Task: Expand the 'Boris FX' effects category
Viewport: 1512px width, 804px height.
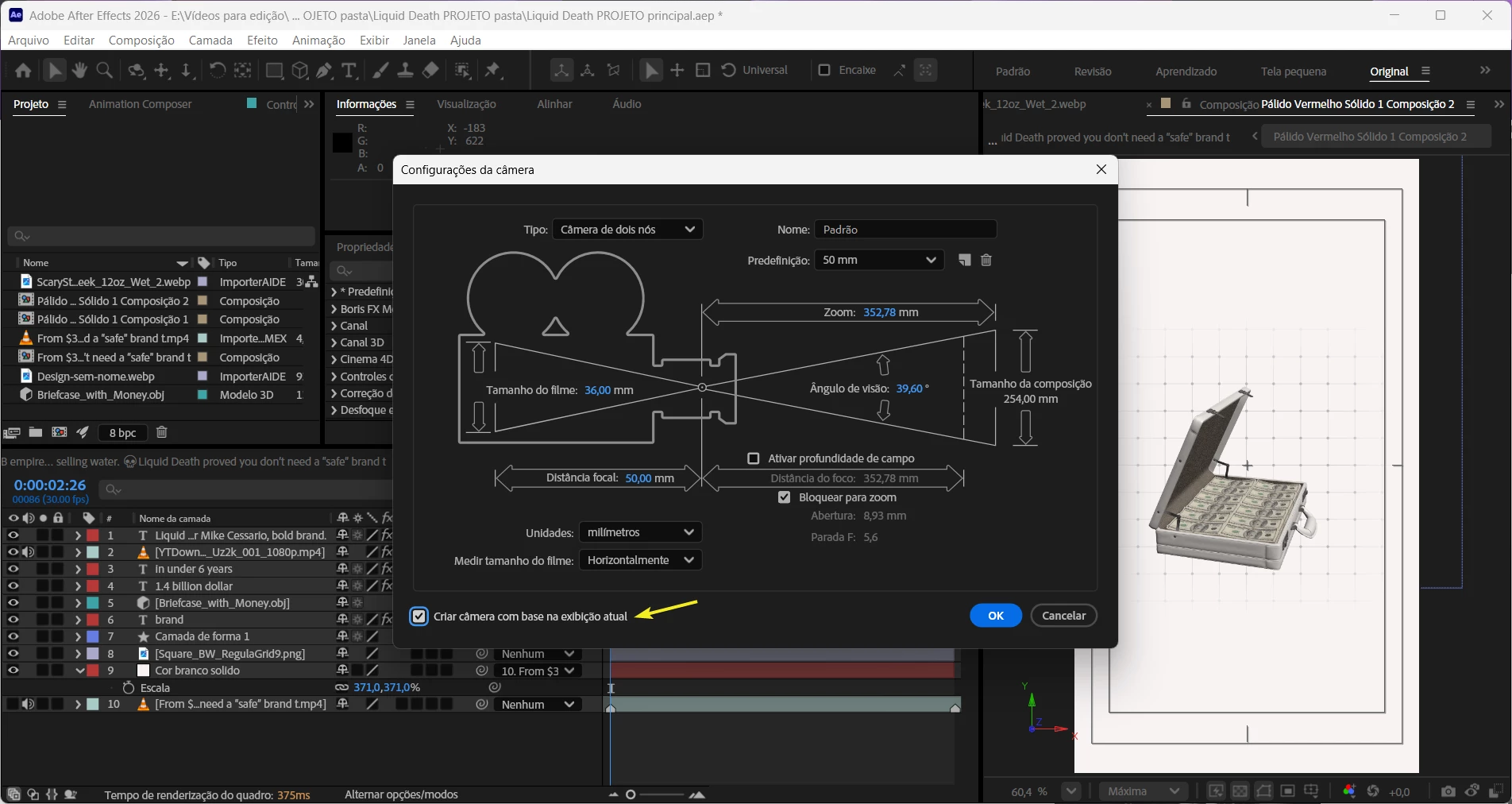Action: [x=334, y=309]
